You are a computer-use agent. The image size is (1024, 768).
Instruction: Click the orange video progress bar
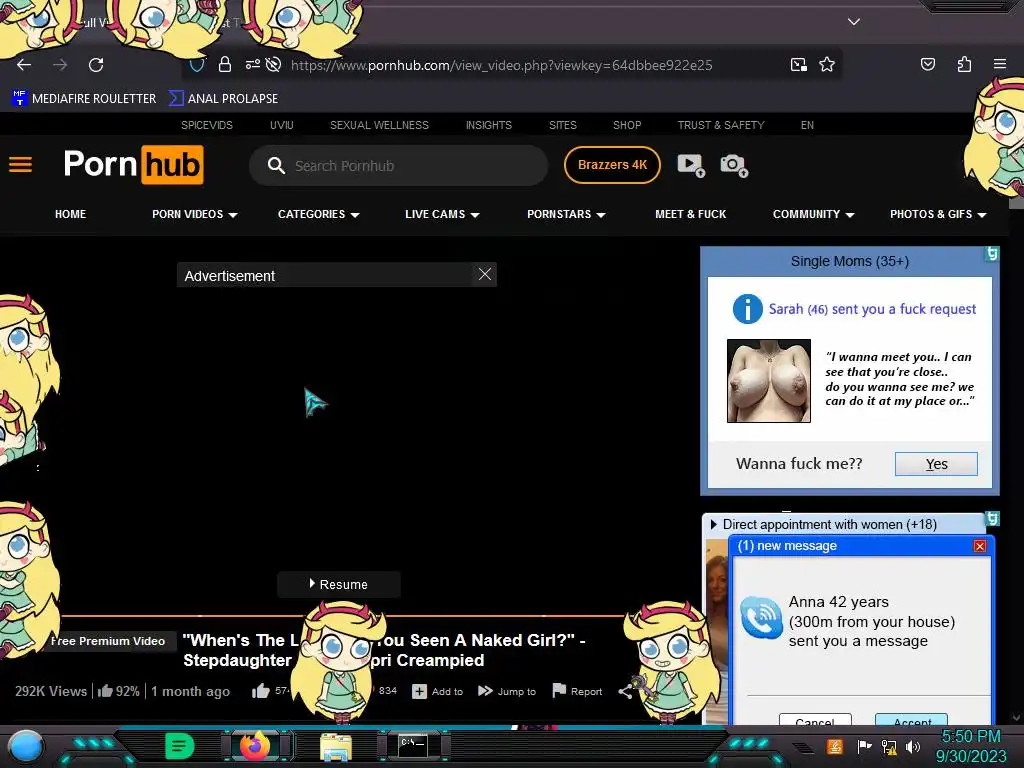(x=343, y=615)
